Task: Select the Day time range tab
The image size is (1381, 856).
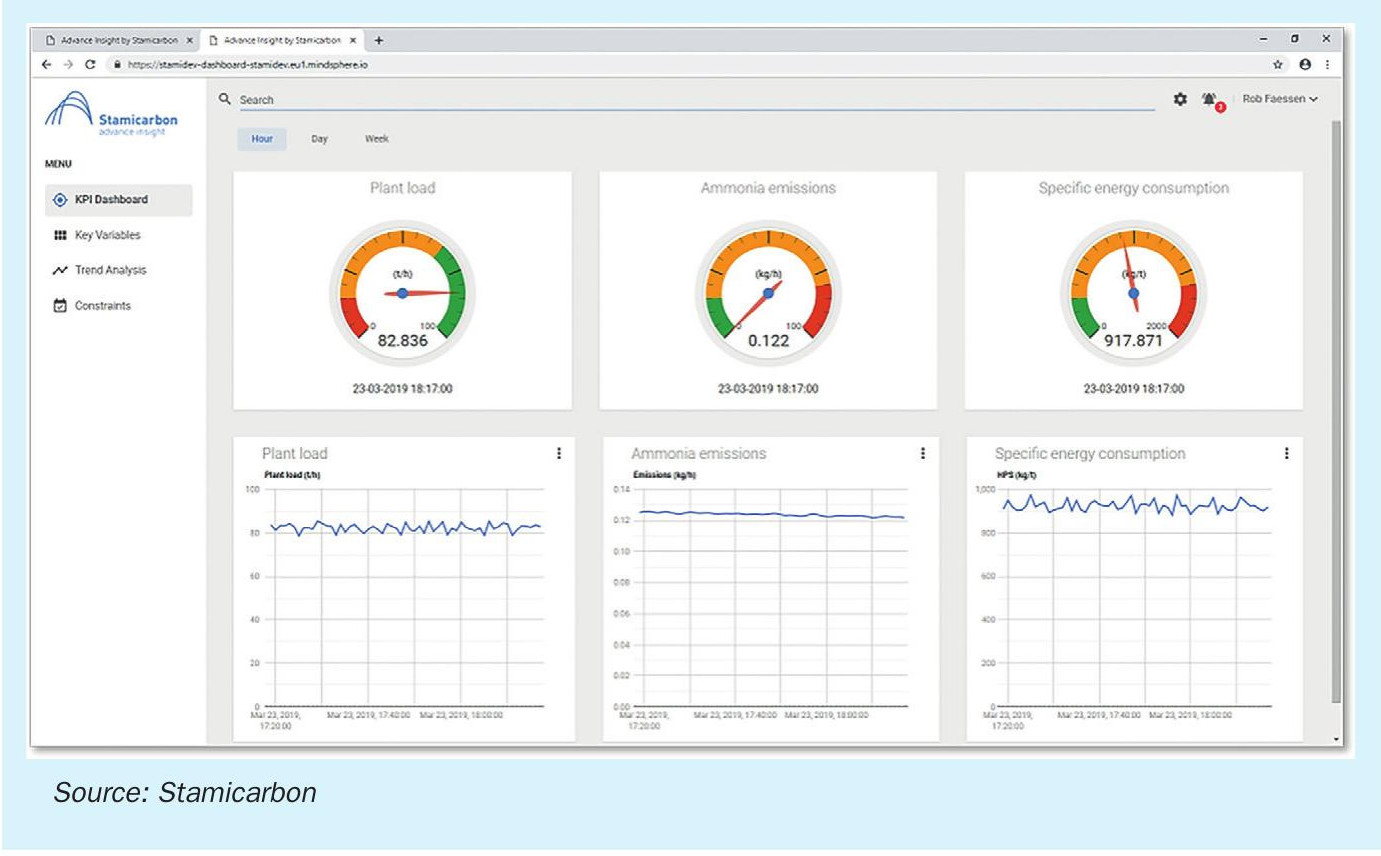Action: (319, 139)
